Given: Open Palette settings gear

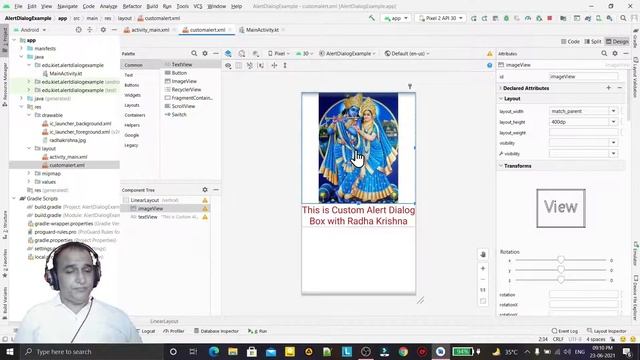Looking at the screenshot, I should tap(205, 53).
